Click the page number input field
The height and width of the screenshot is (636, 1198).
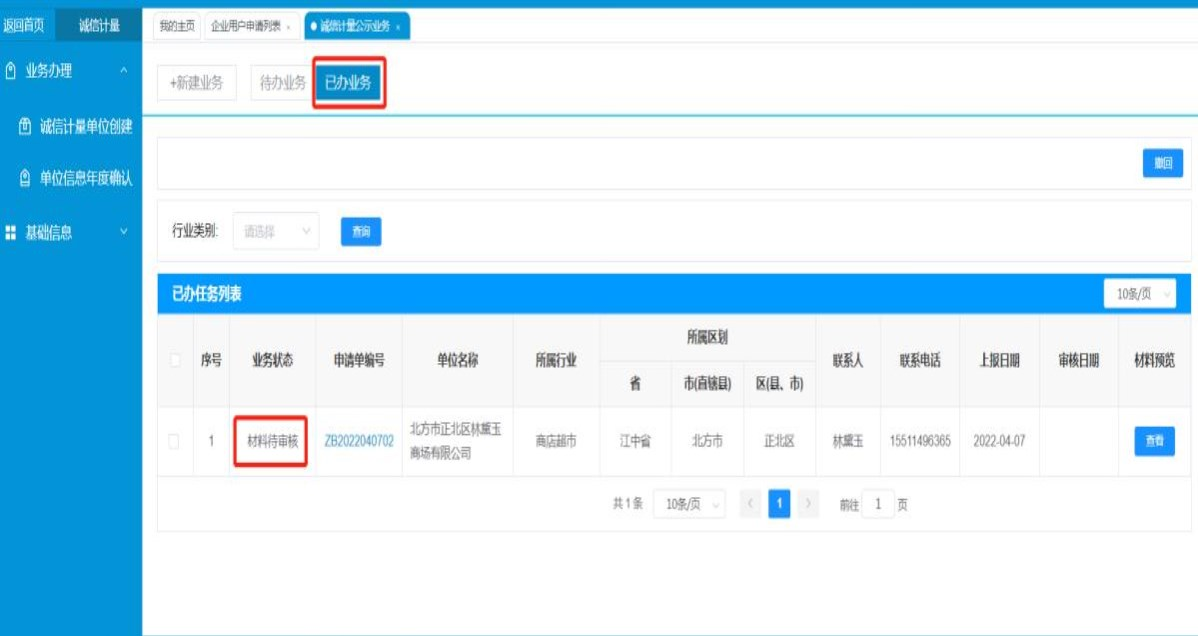[x=878, y=505]
